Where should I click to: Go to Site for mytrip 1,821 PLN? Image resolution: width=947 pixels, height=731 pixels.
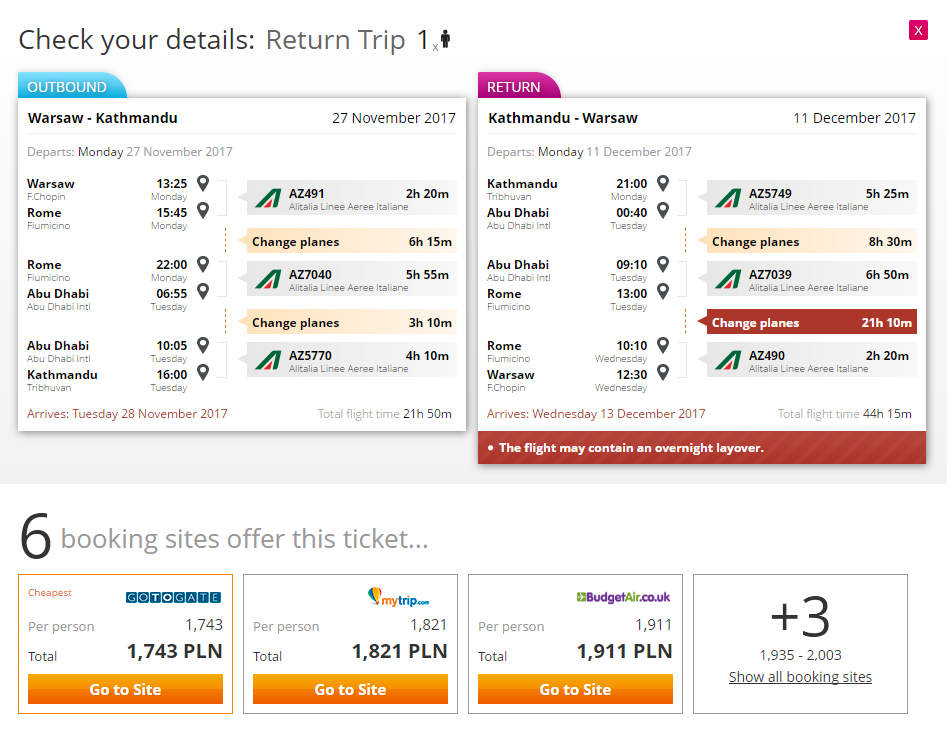pos(350,689)
